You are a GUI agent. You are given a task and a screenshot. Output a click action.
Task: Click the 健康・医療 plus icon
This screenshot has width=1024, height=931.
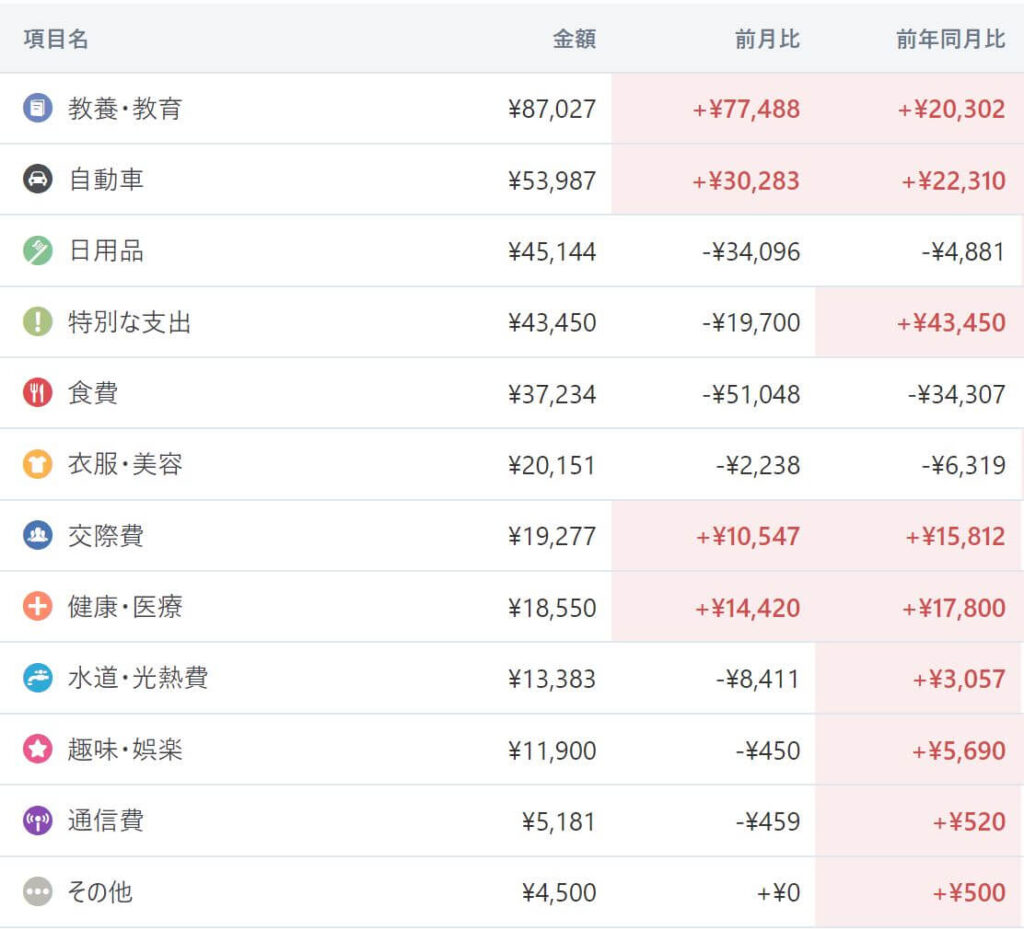click(x=37, y=607)
